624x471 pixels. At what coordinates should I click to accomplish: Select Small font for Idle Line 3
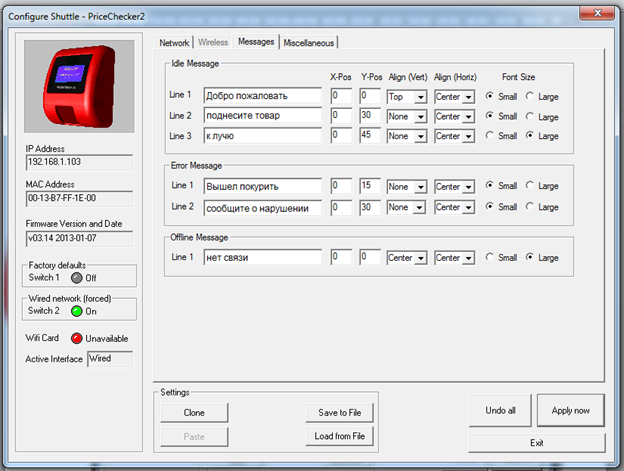coord(489,135)
